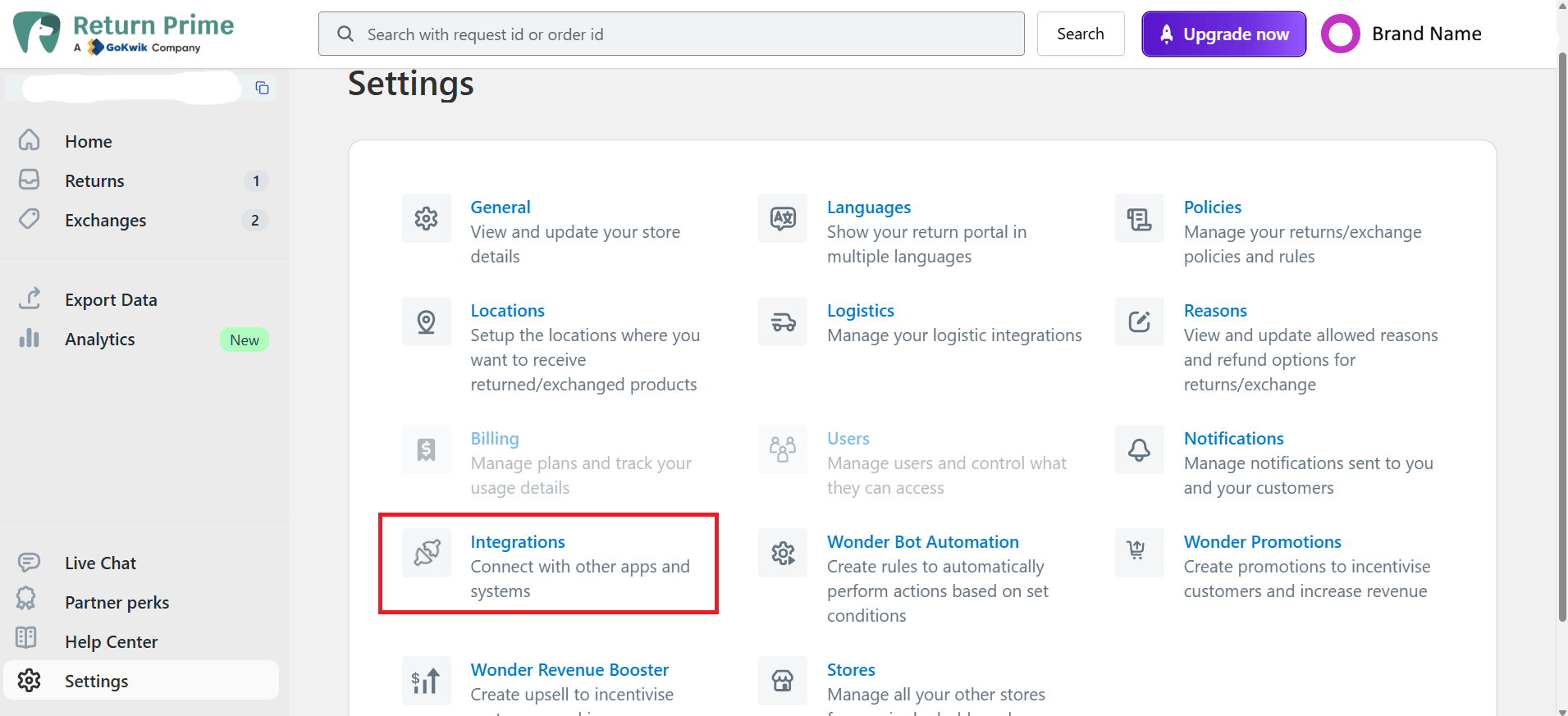
Task: Click the Locations map pin icon
Action: tap(427, 322)
